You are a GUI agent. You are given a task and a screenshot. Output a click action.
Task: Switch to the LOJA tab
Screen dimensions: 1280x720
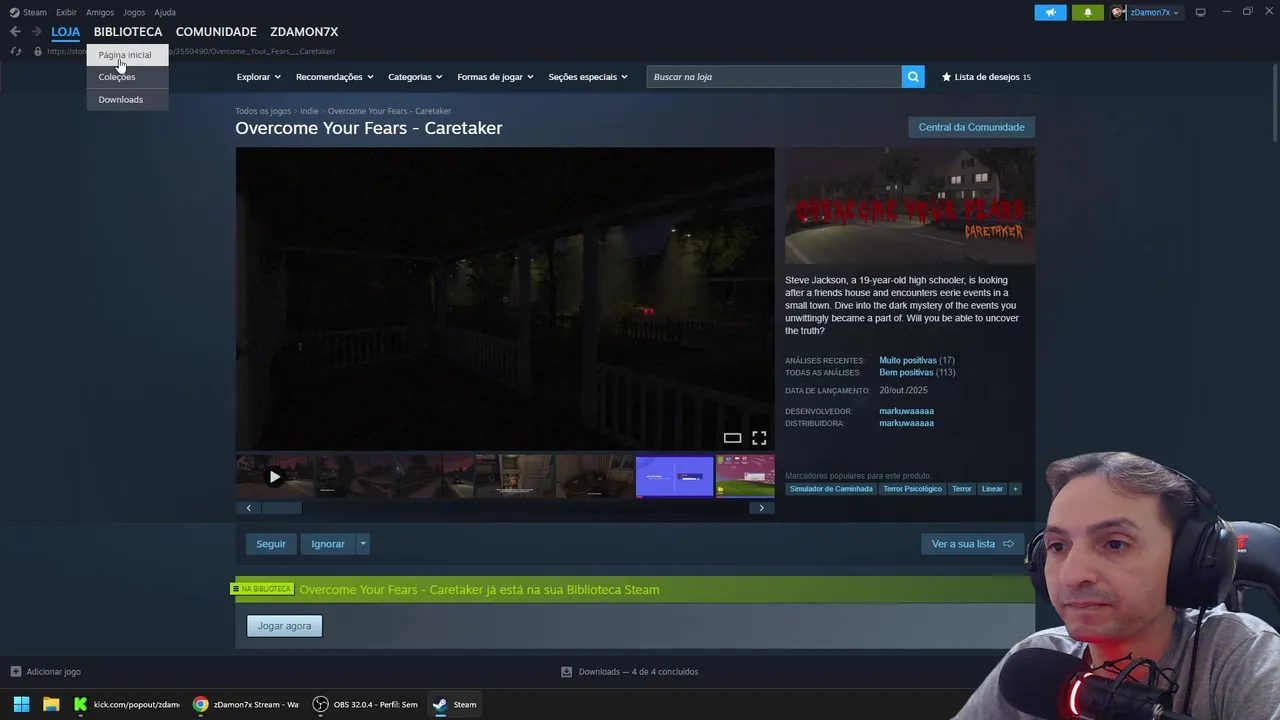65,32
